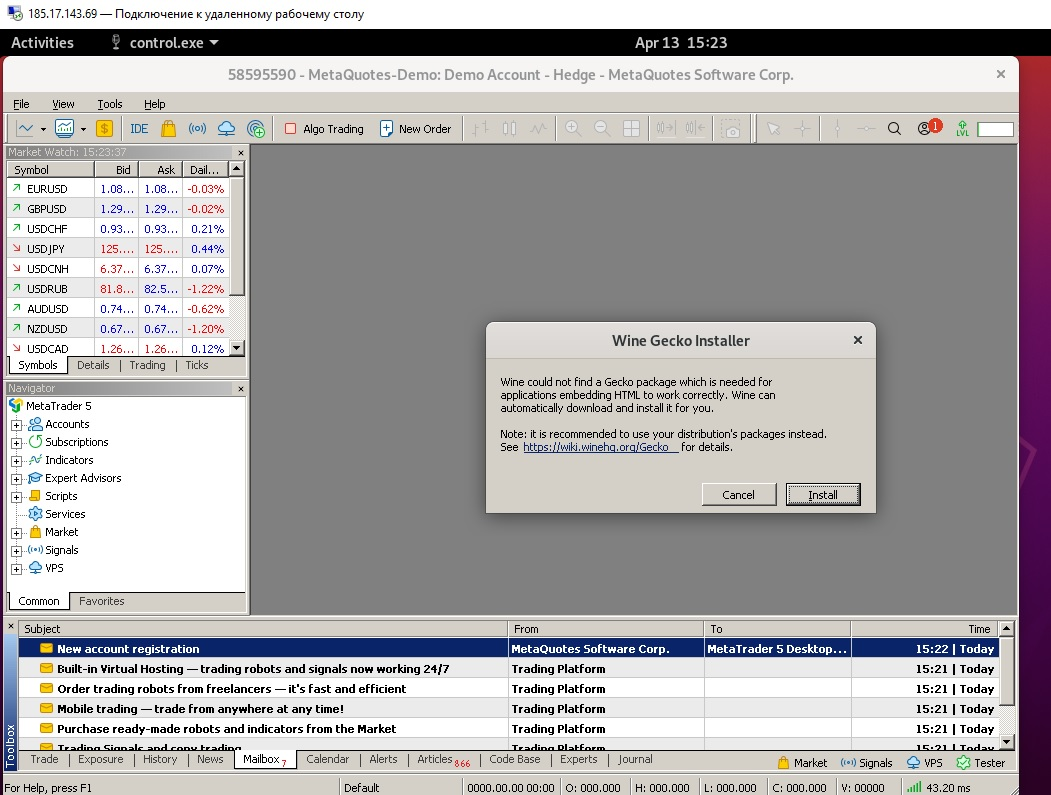This screenshot has height=795, width=1051.
Task: Open the IDE MetaEditor button
Action: 139,128
